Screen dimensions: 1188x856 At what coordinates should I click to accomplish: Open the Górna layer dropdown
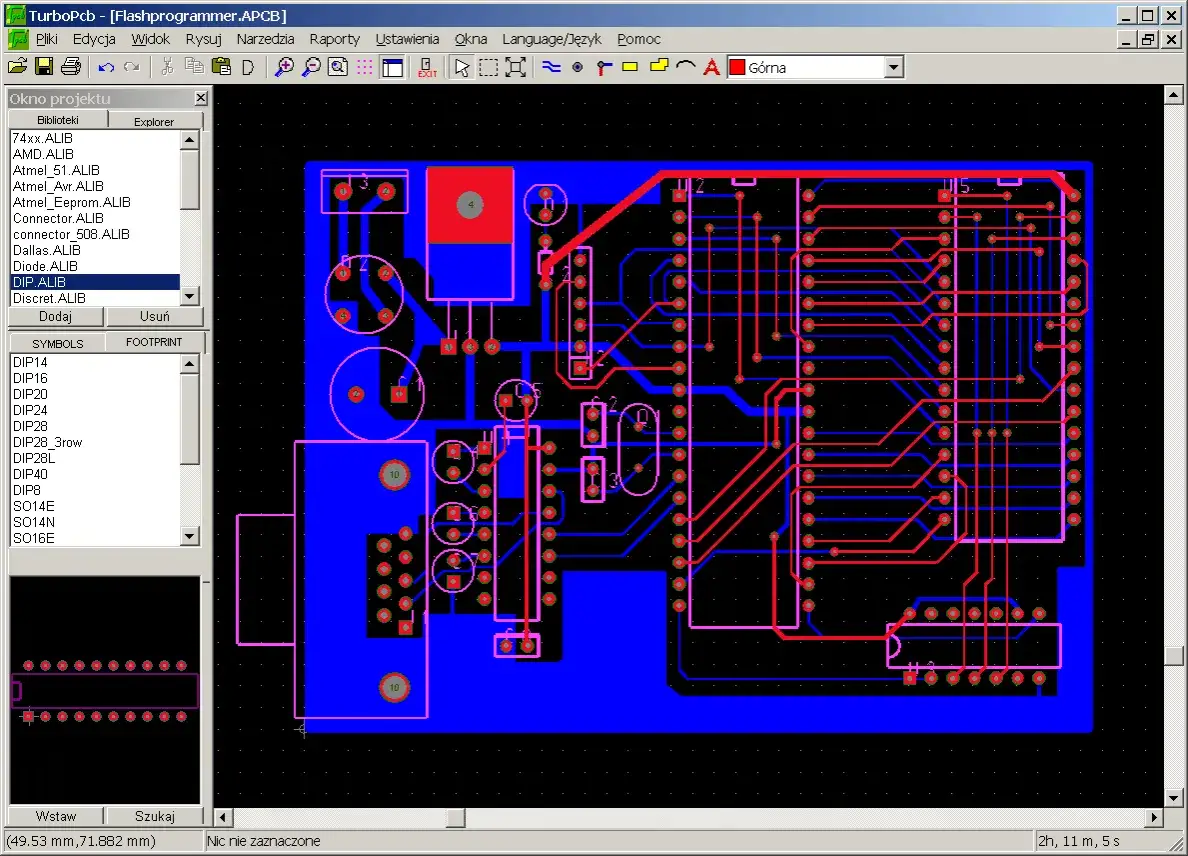pos(895,66)
